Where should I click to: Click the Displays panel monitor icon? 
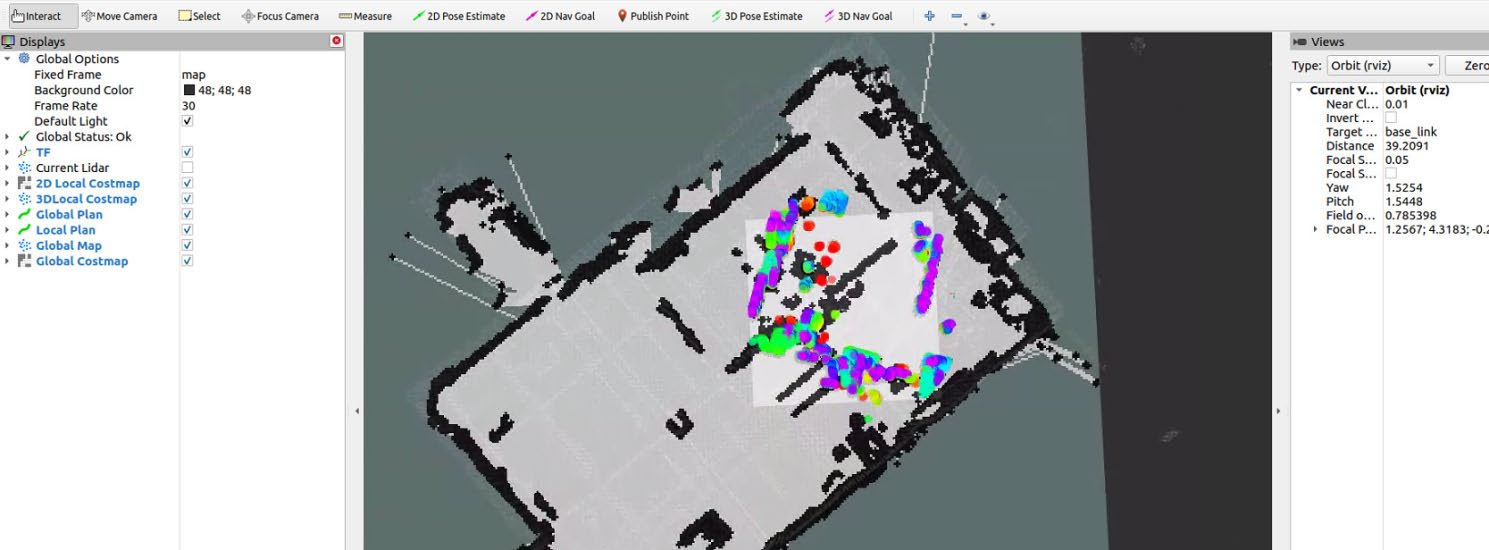coord(8,42)
